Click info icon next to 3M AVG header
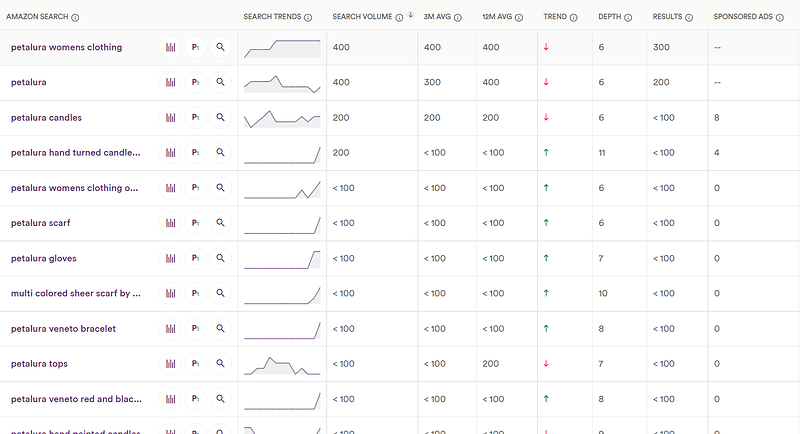The width and height of the screenshot is (800, 434). coord(458,17)
